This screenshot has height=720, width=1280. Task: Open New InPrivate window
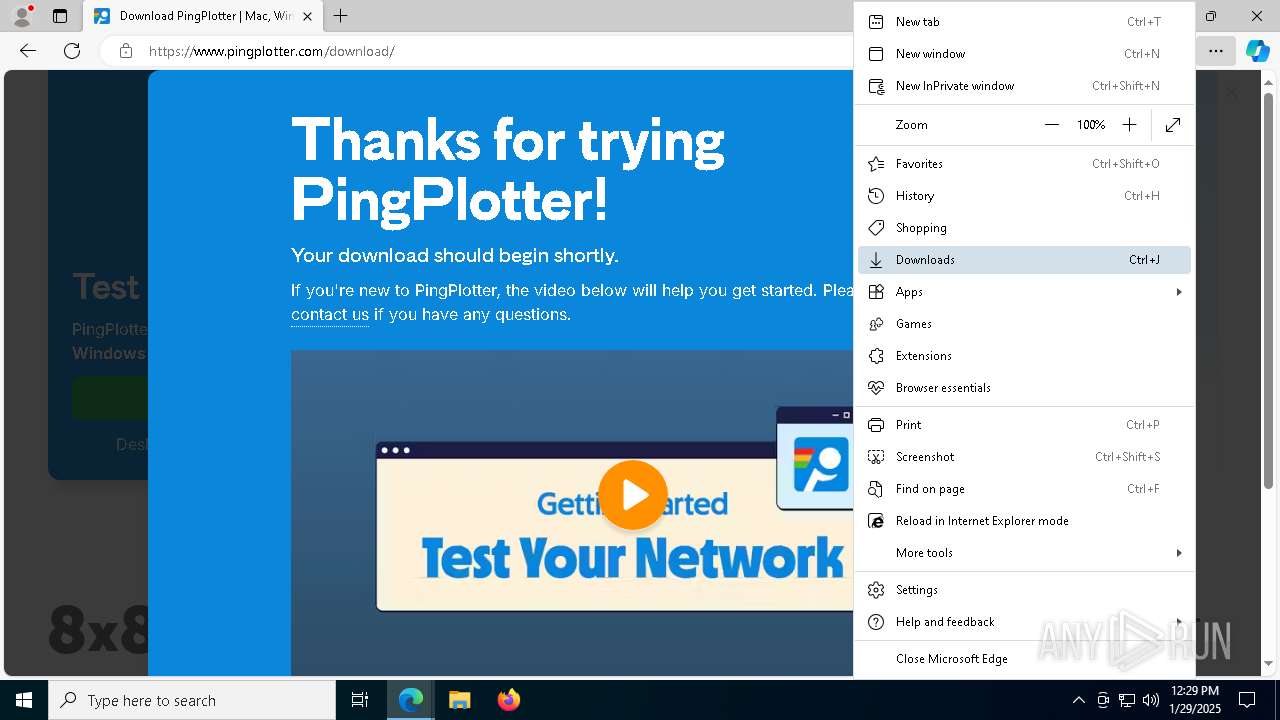tap(1024, 86)
